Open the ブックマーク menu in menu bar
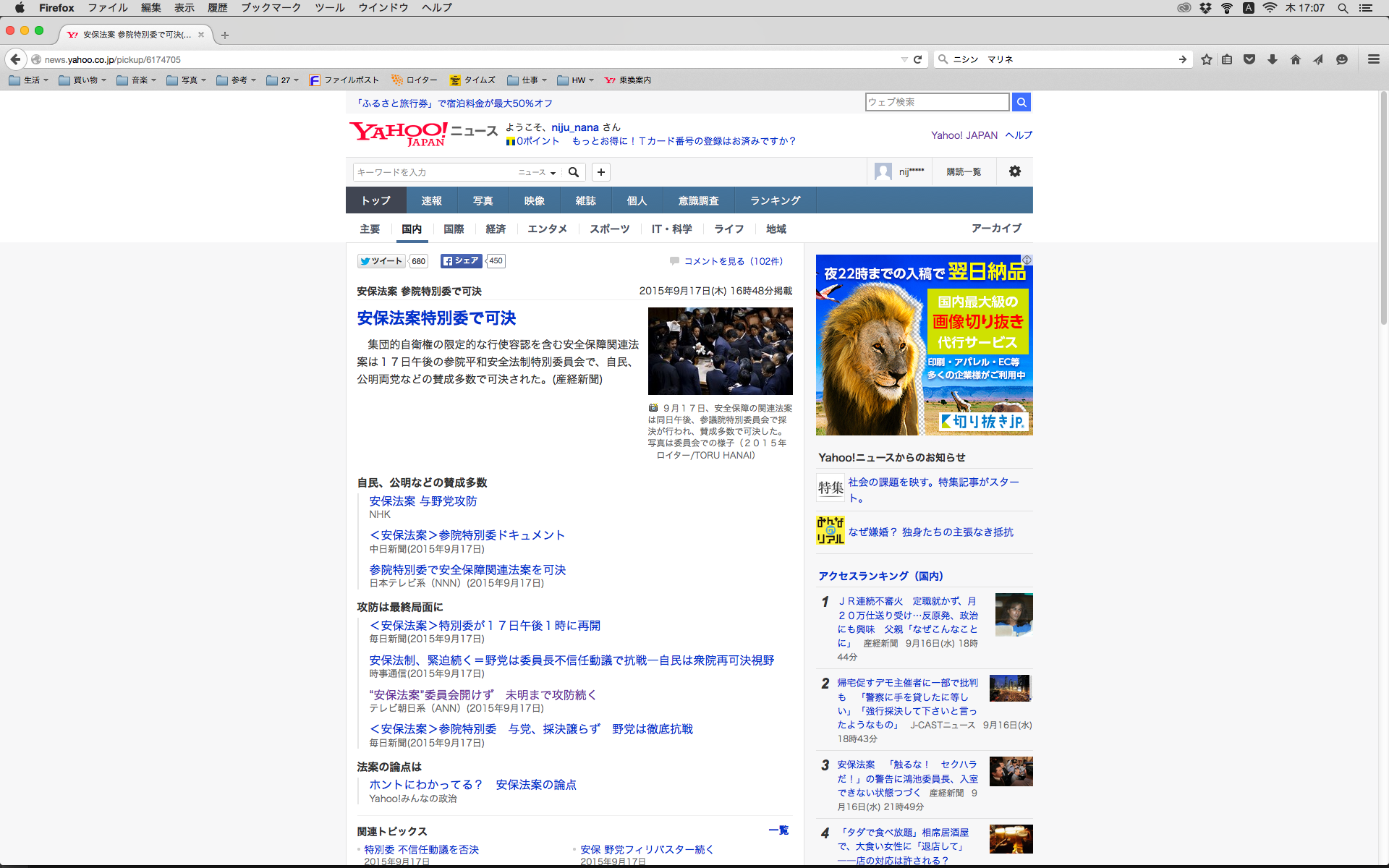Screen dimensions: 1389x868 pyautogui.click(x=271, y=8)
